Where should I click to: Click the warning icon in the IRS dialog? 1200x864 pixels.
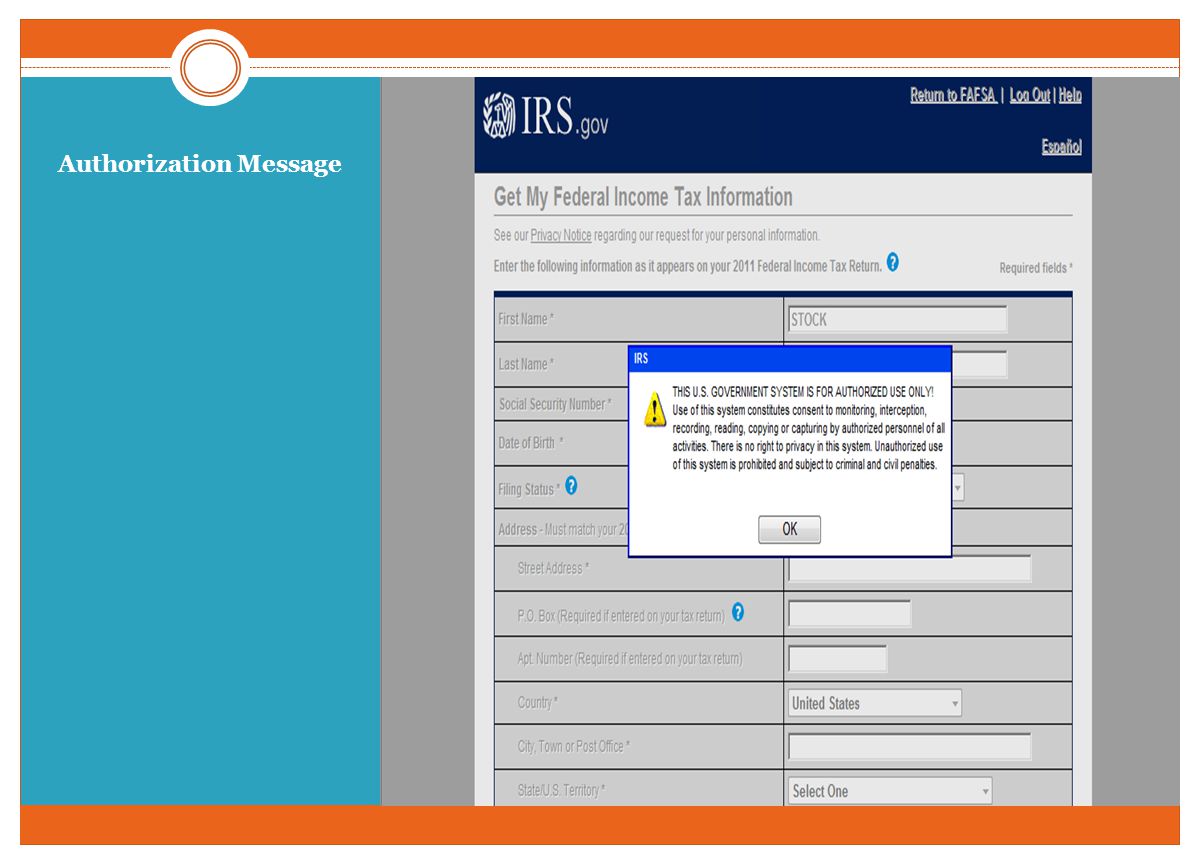(653, 408)
